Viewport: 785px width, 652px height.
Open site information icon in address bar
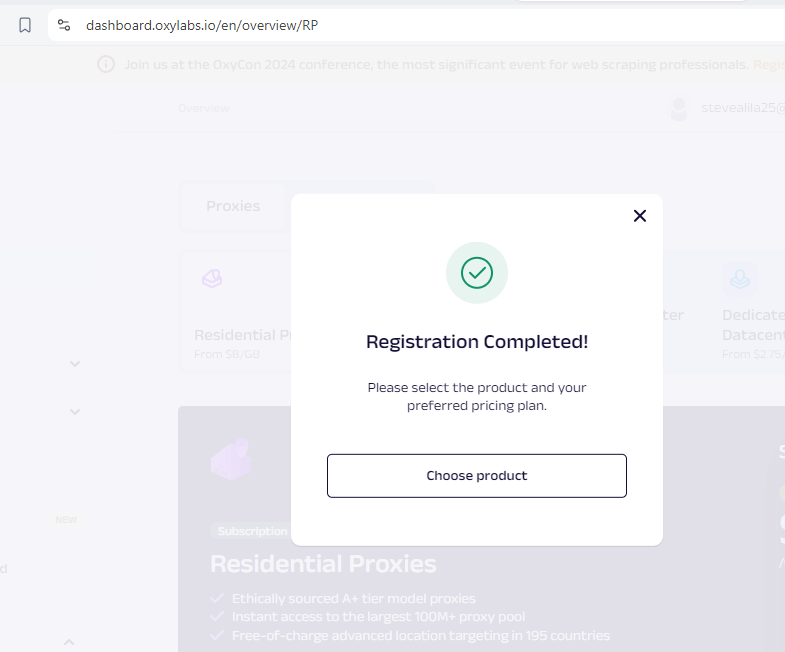pos(64,25)
